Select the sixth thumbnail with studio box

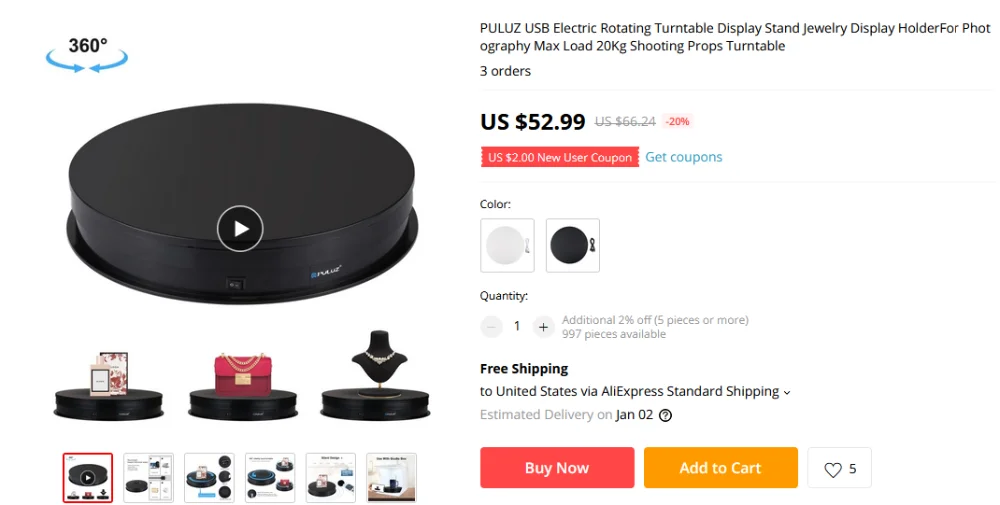click(x=392, y=478)
